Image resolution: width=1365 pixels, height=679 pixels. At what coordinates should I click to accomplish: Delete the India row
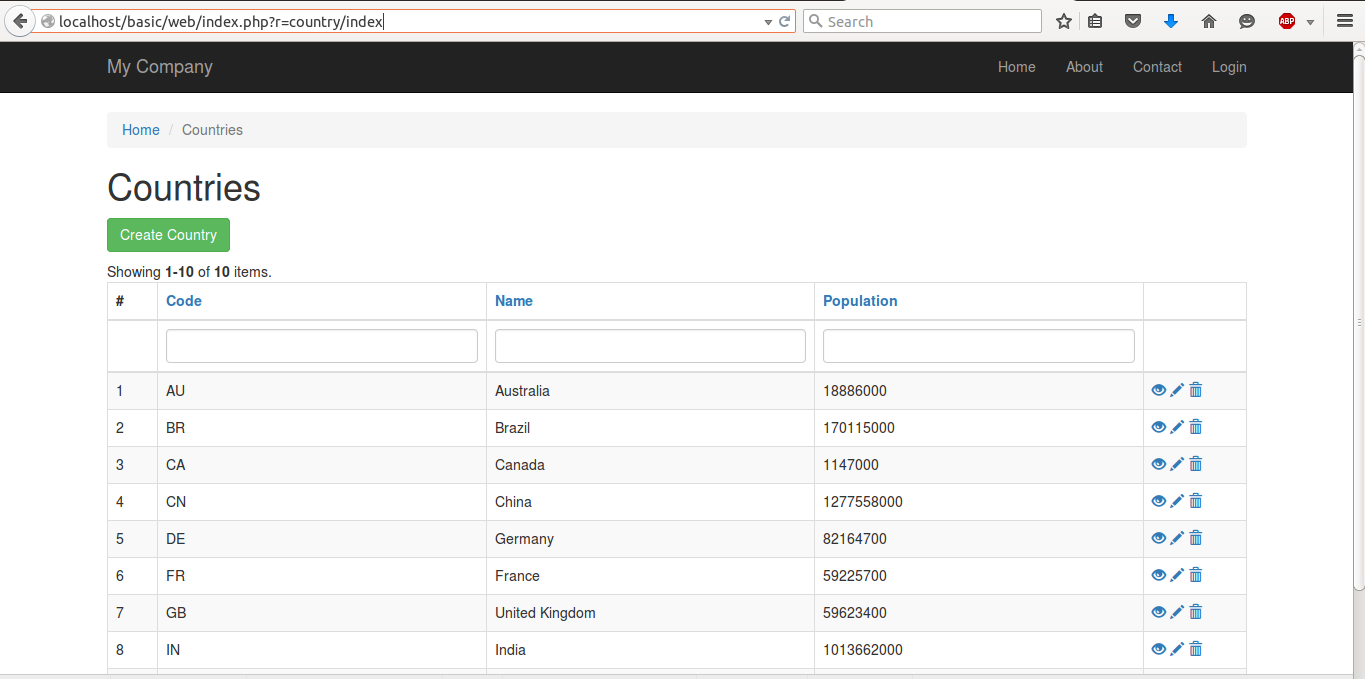click(x=1195, y=649)
